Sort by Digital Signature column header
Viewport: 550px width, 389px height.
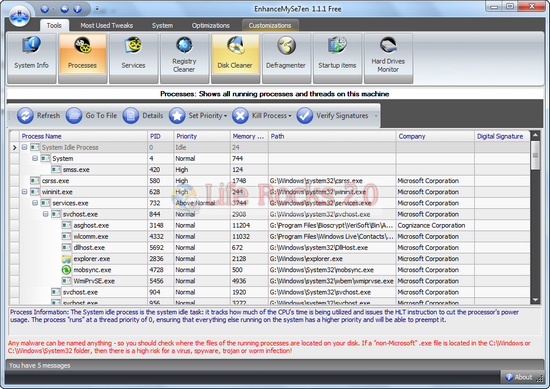[502, 136]
